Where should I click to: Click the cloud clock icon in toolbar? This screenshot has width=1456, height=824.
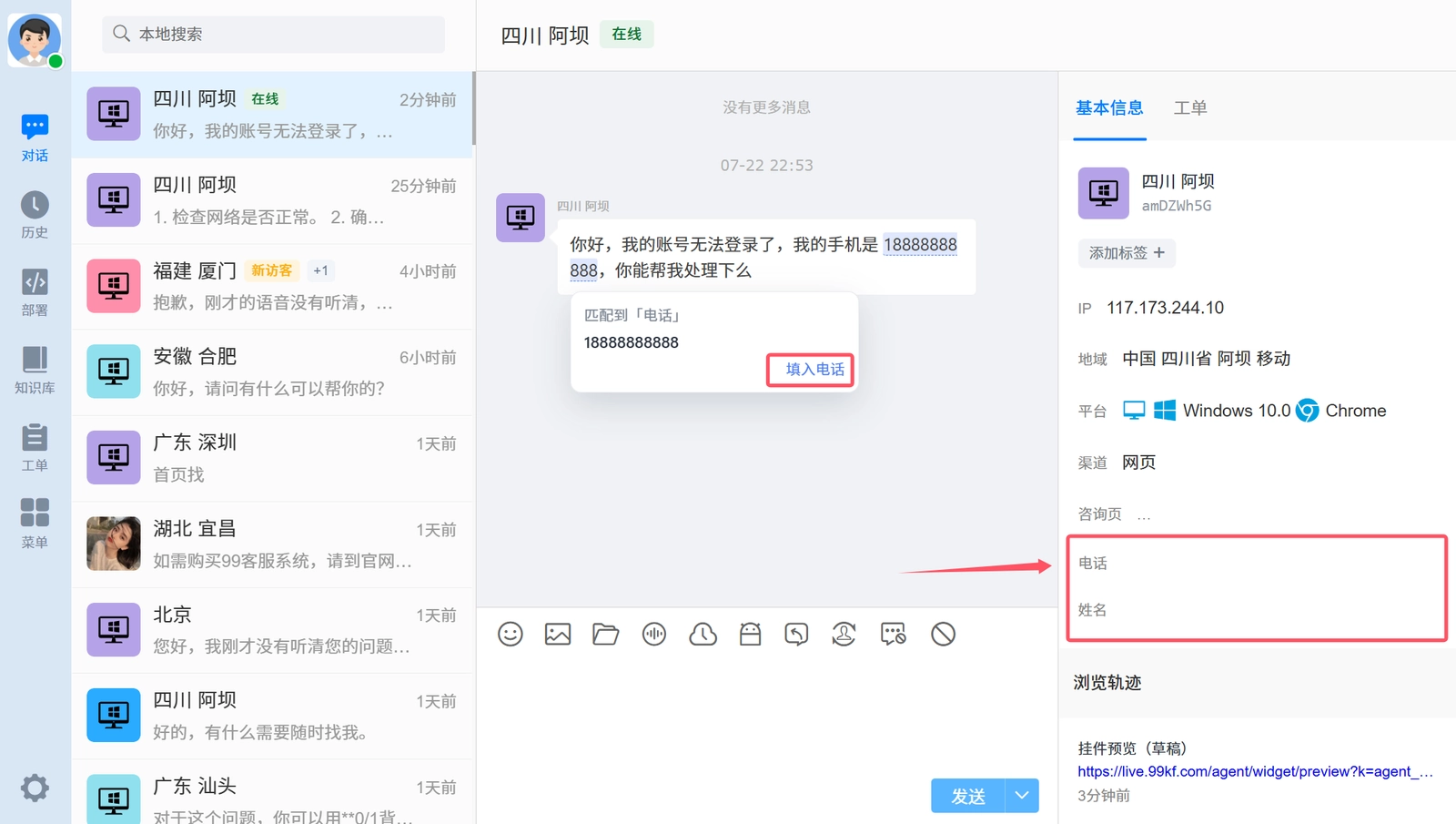(x=703, y=634)
